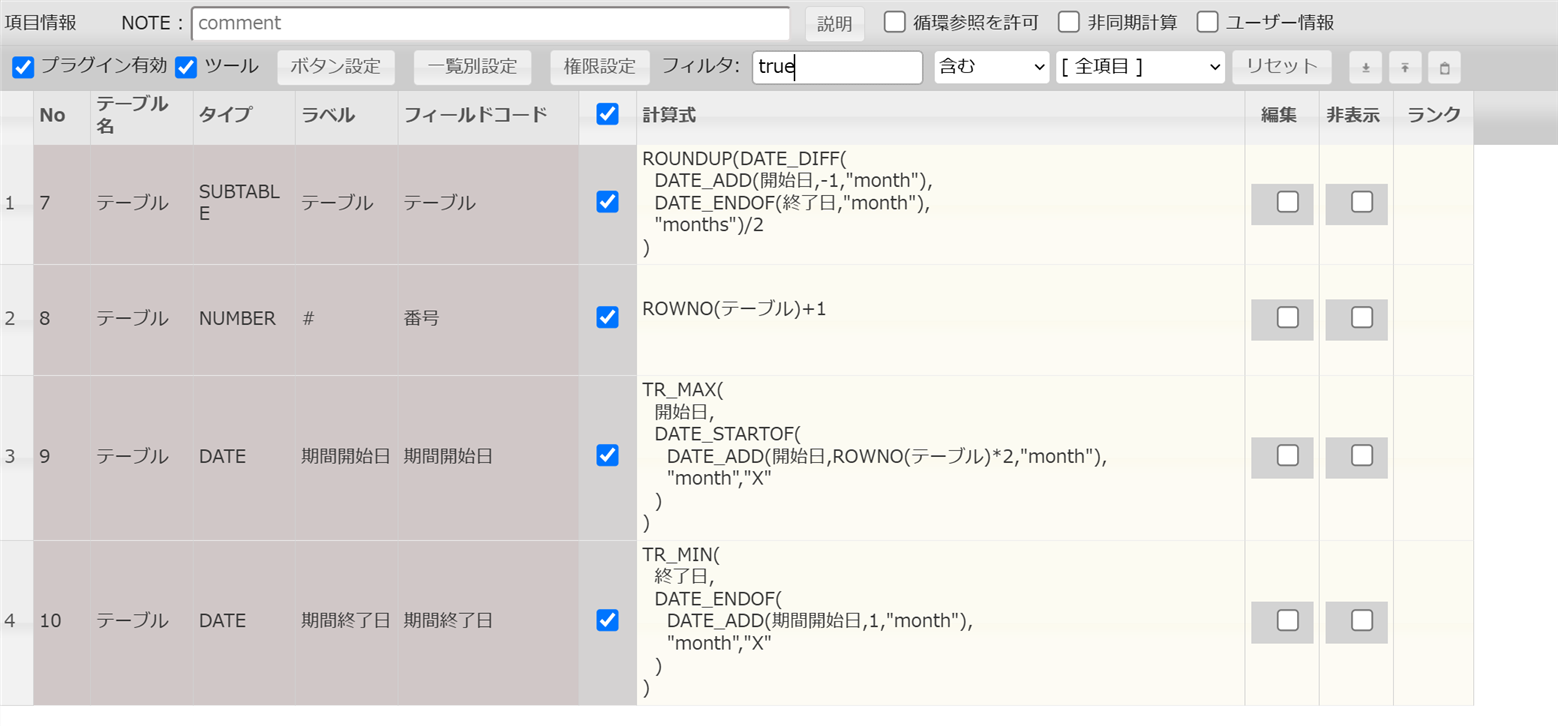
Task: Uncheck the enable checkbox for 番号 row
Action: click(607, 317)
